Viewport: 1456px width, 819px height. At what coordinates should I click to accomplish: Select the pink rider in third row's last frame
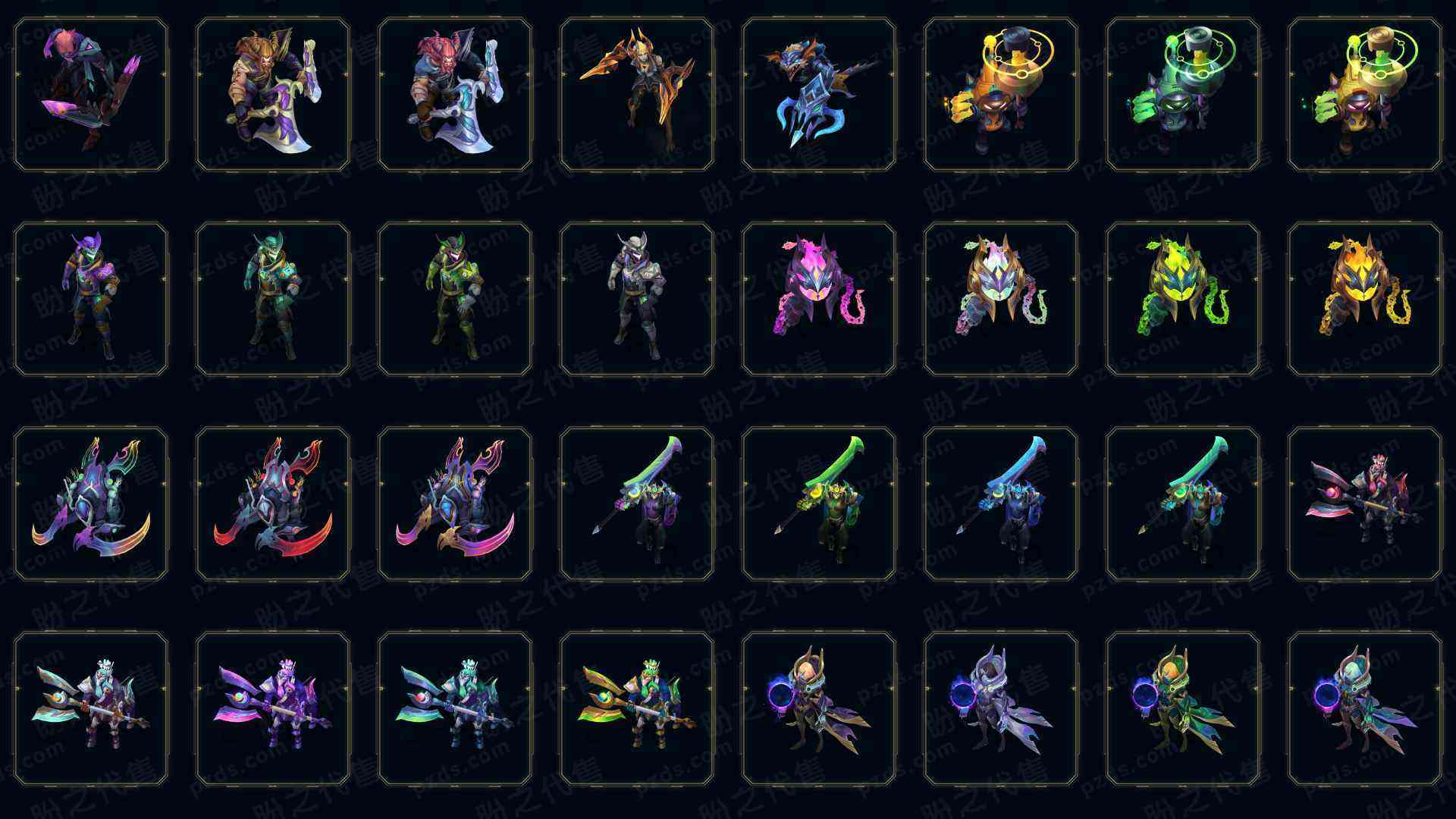[x=1365, y=504]
